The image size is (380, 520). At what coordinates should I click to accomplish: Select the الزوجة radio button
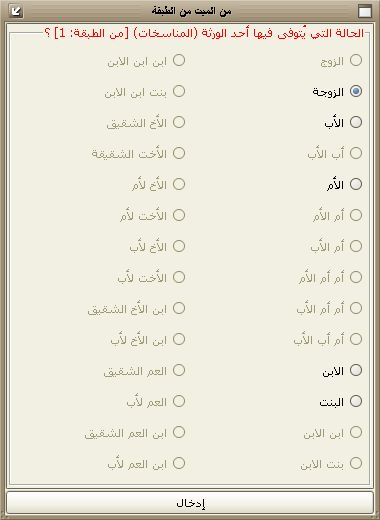(356, 91)
